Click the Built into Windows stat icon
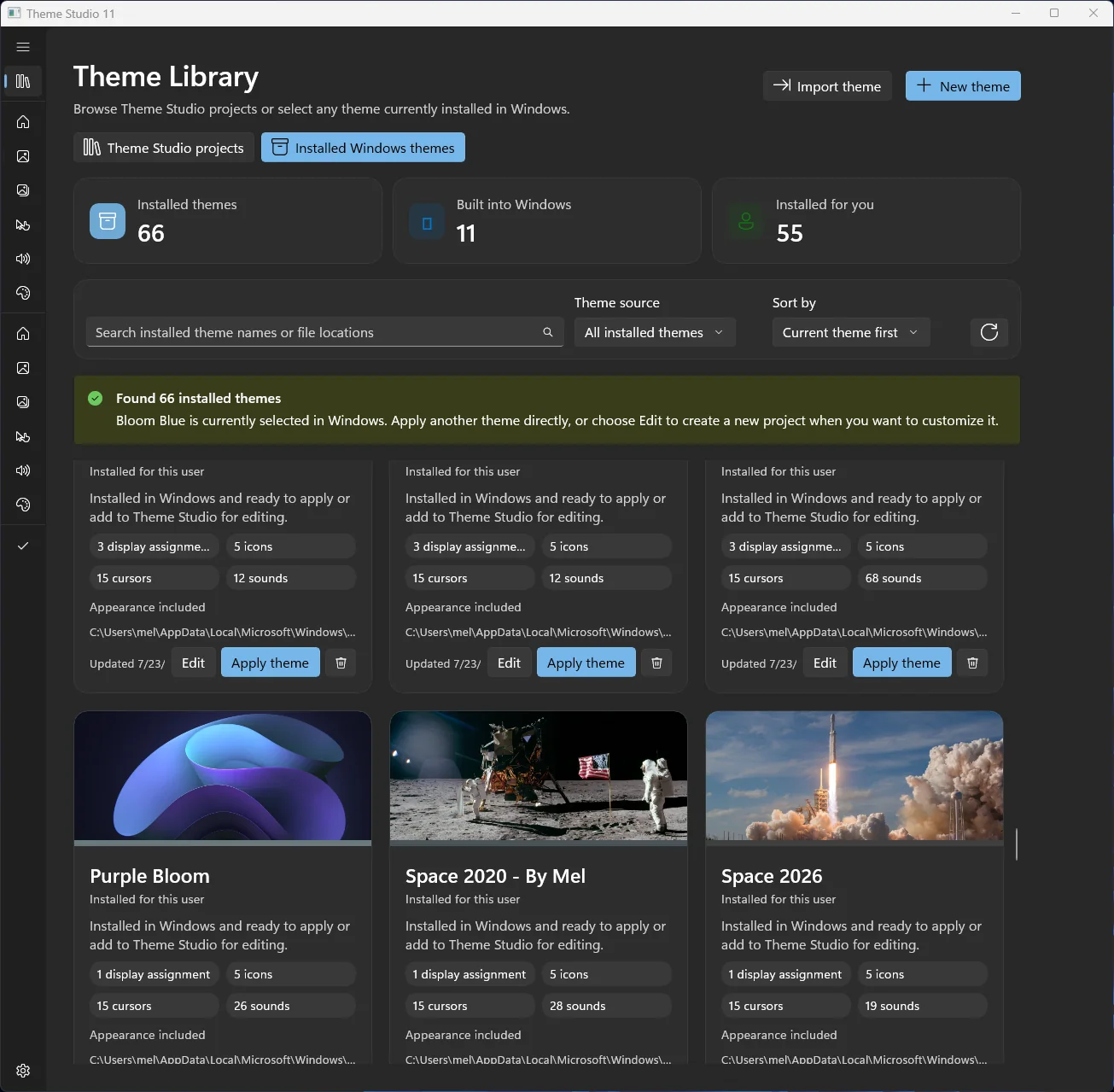Image resolution: width=1114 pixels, height=1092 pixels. point(427,223)
